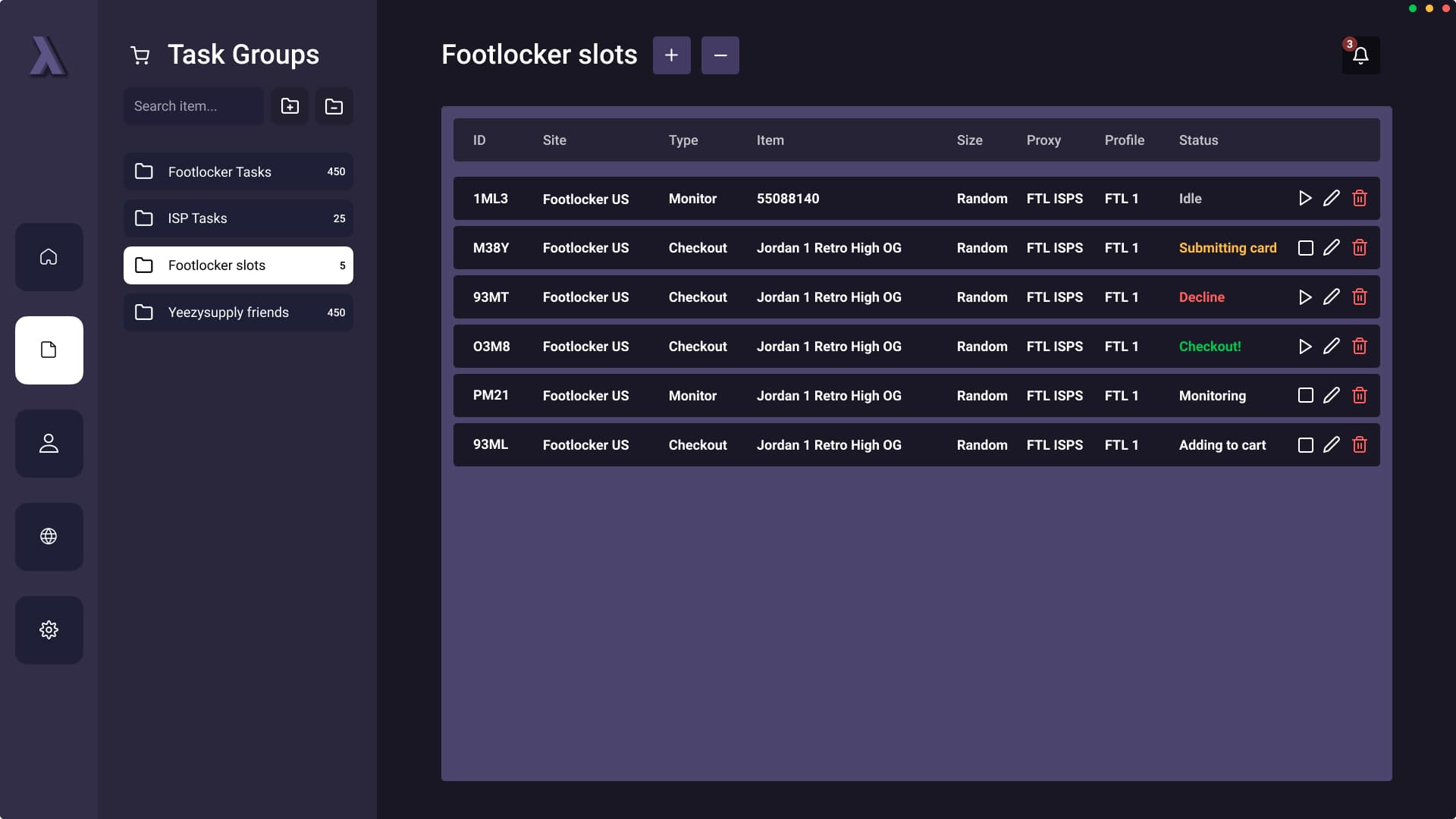1456x819 pixels.
Task: Click the plus button to add task
Action: [x=671, y=55]
